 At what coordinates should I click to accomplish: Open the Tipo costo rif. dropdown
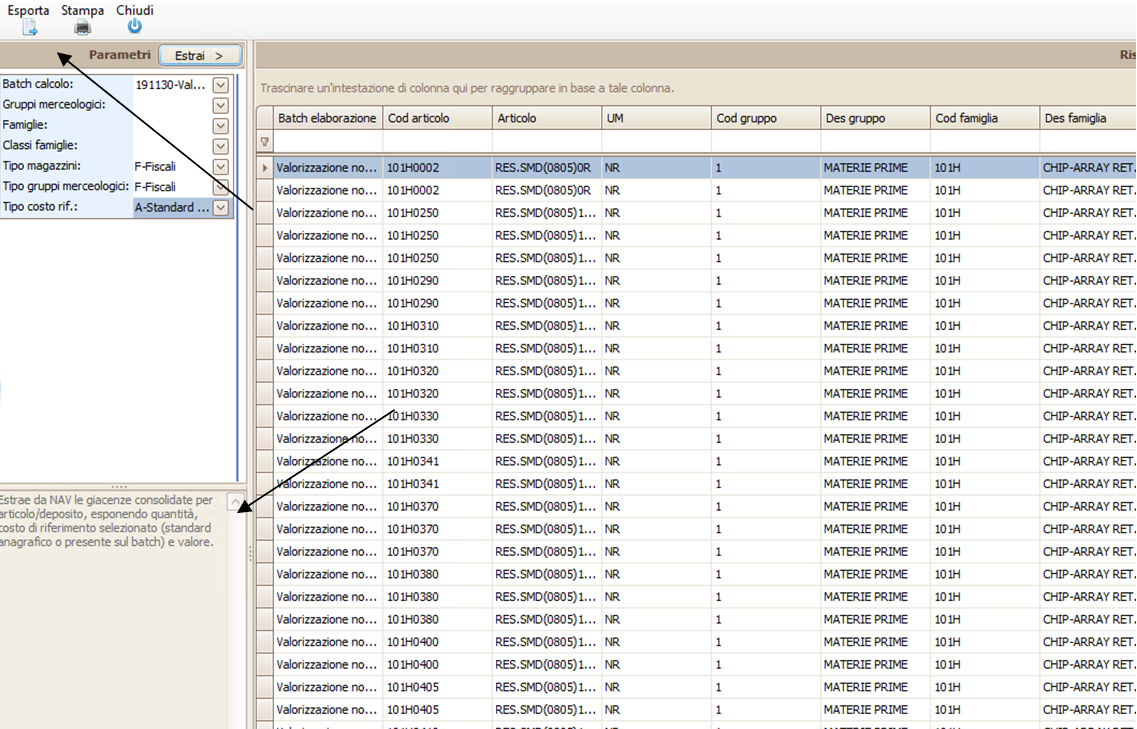point(221,208)
